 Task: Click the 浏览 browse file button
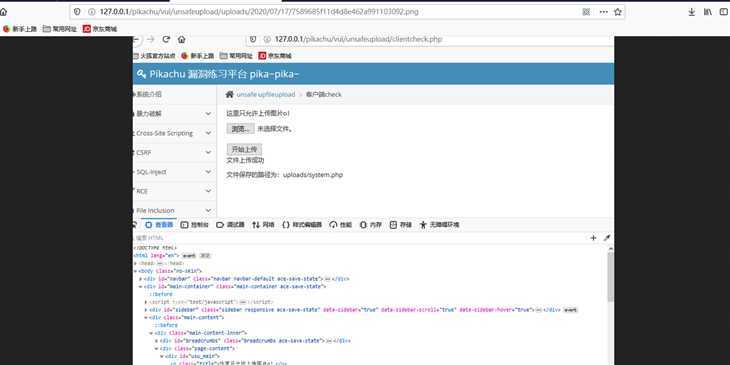point(240,128)
